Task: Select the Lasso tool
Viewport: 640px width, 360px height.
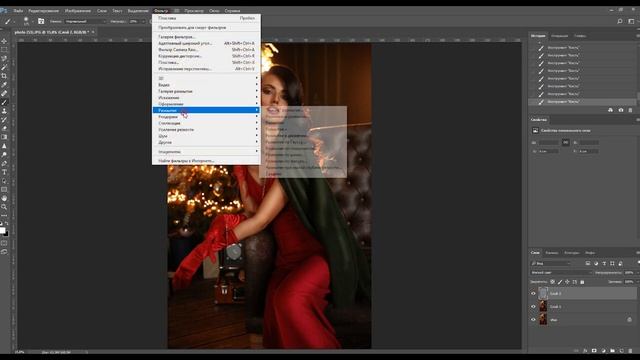Action: coord(4,58)
